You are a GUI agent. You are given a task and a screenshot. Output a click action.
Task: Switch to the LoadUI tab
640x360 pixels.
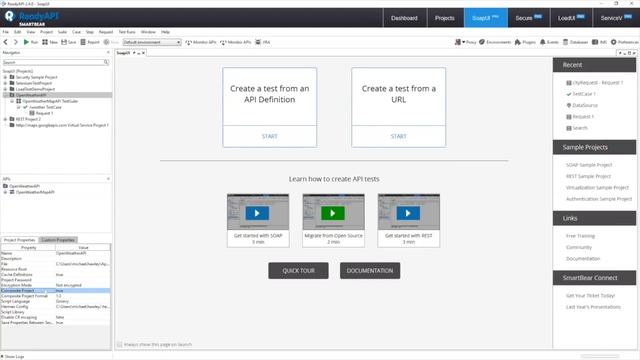tap(571, 18)
